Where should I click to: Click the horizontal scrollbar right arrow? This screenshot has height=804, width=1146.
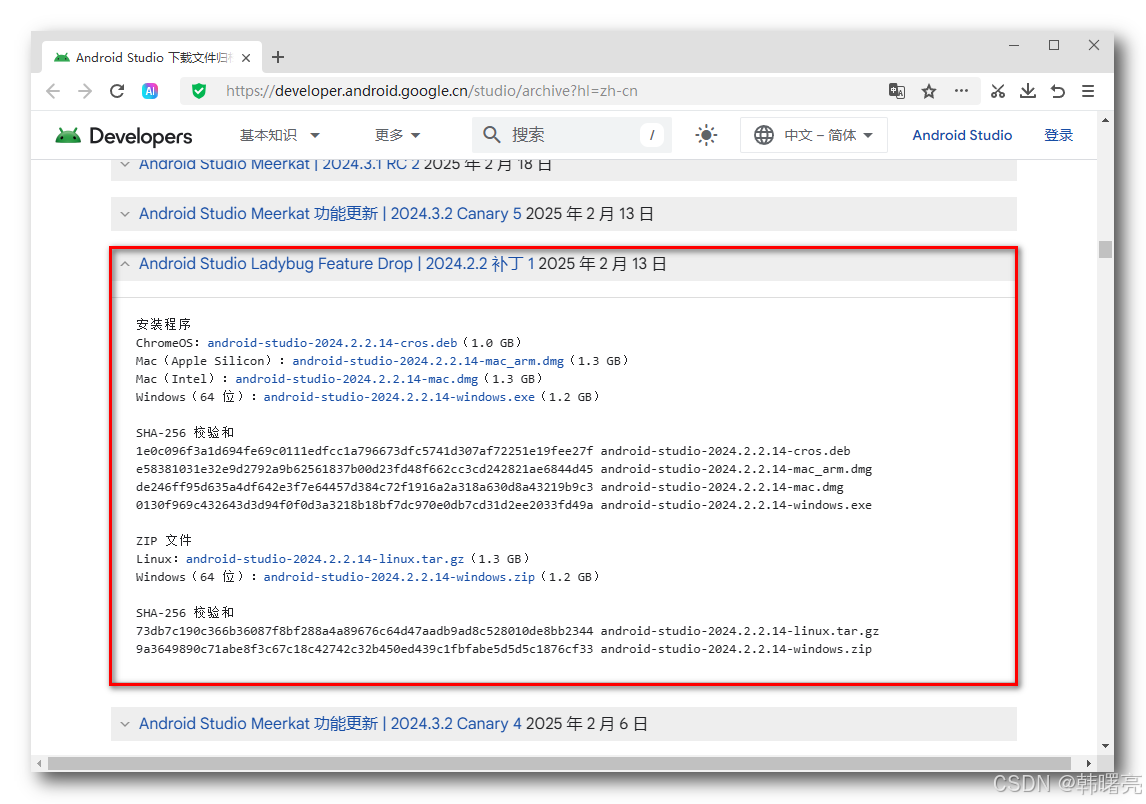(1088, 764)
